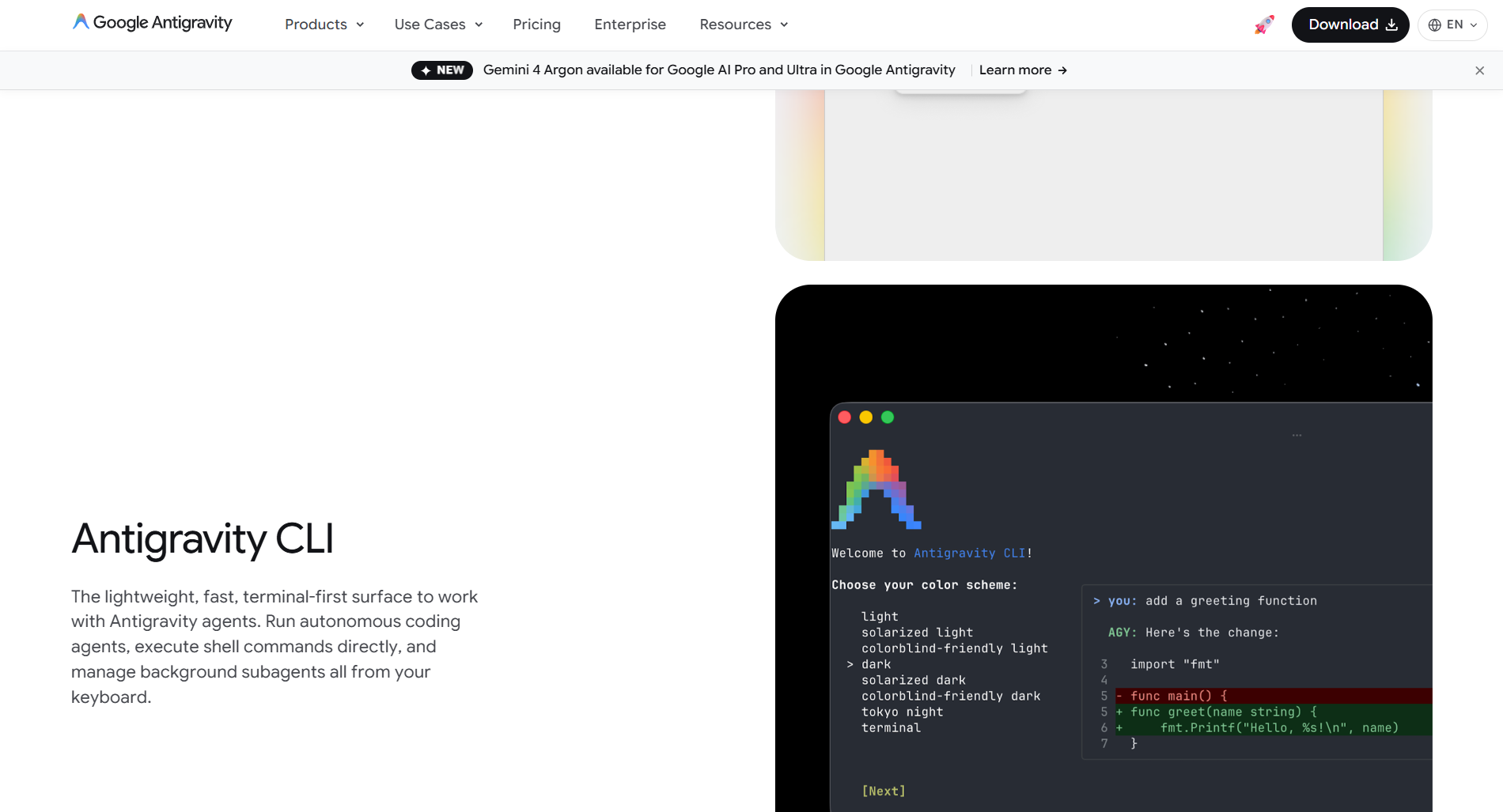
Task: Click the added 'func greet(name string)' line
Action: click(1274, 712)
